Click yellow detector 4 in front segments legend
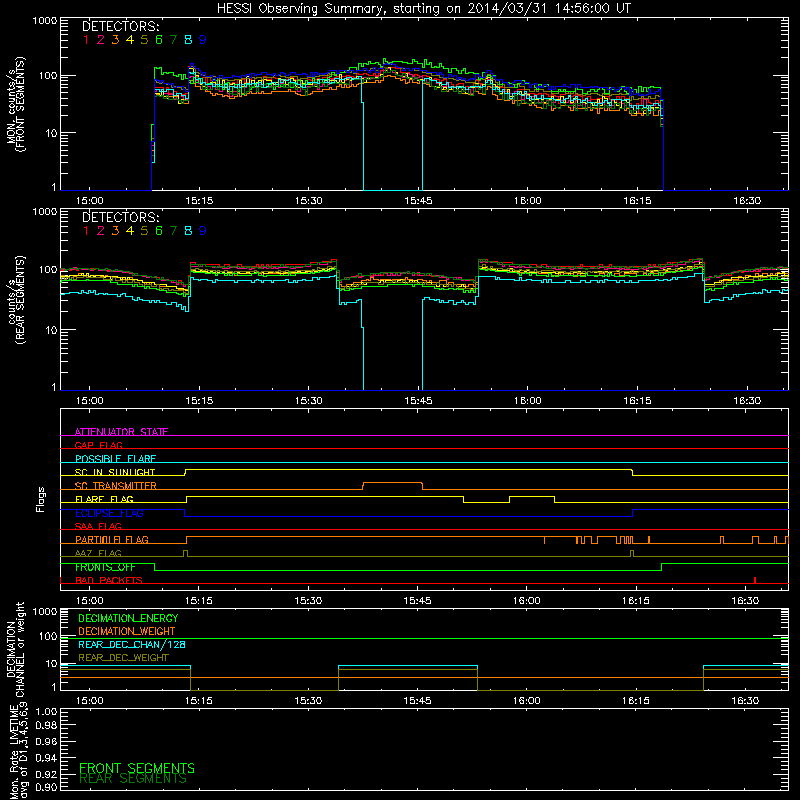The image size is (800, 800). click(x=130, y=40)
